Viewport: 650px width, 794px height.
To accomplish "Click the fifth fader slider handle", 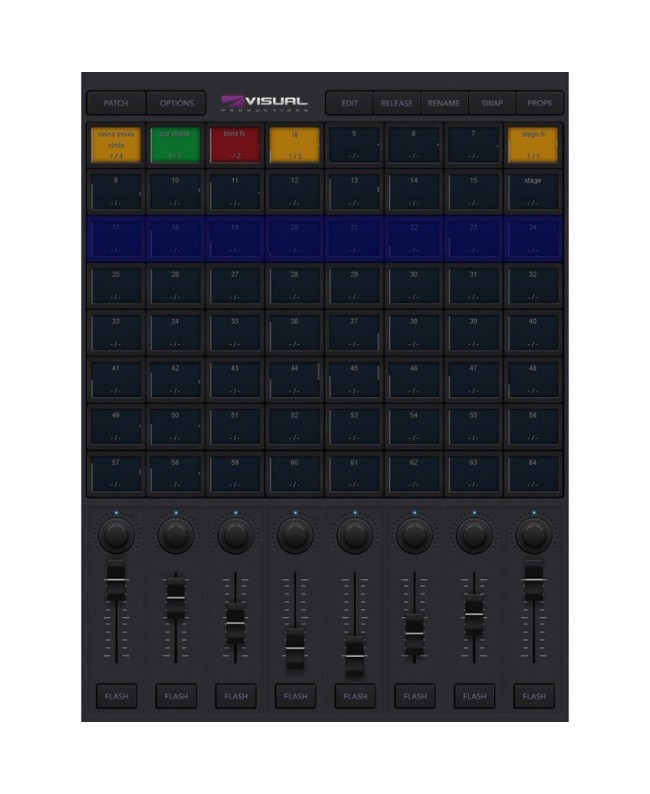I will [354, 656].
